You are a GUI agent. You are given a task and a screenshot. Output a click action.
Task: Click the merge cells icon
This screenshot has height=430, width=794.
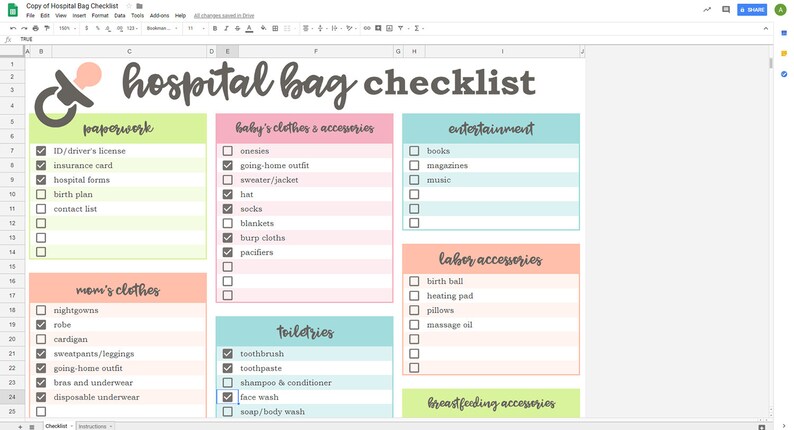pyautogui.click(x=287, y=28)
